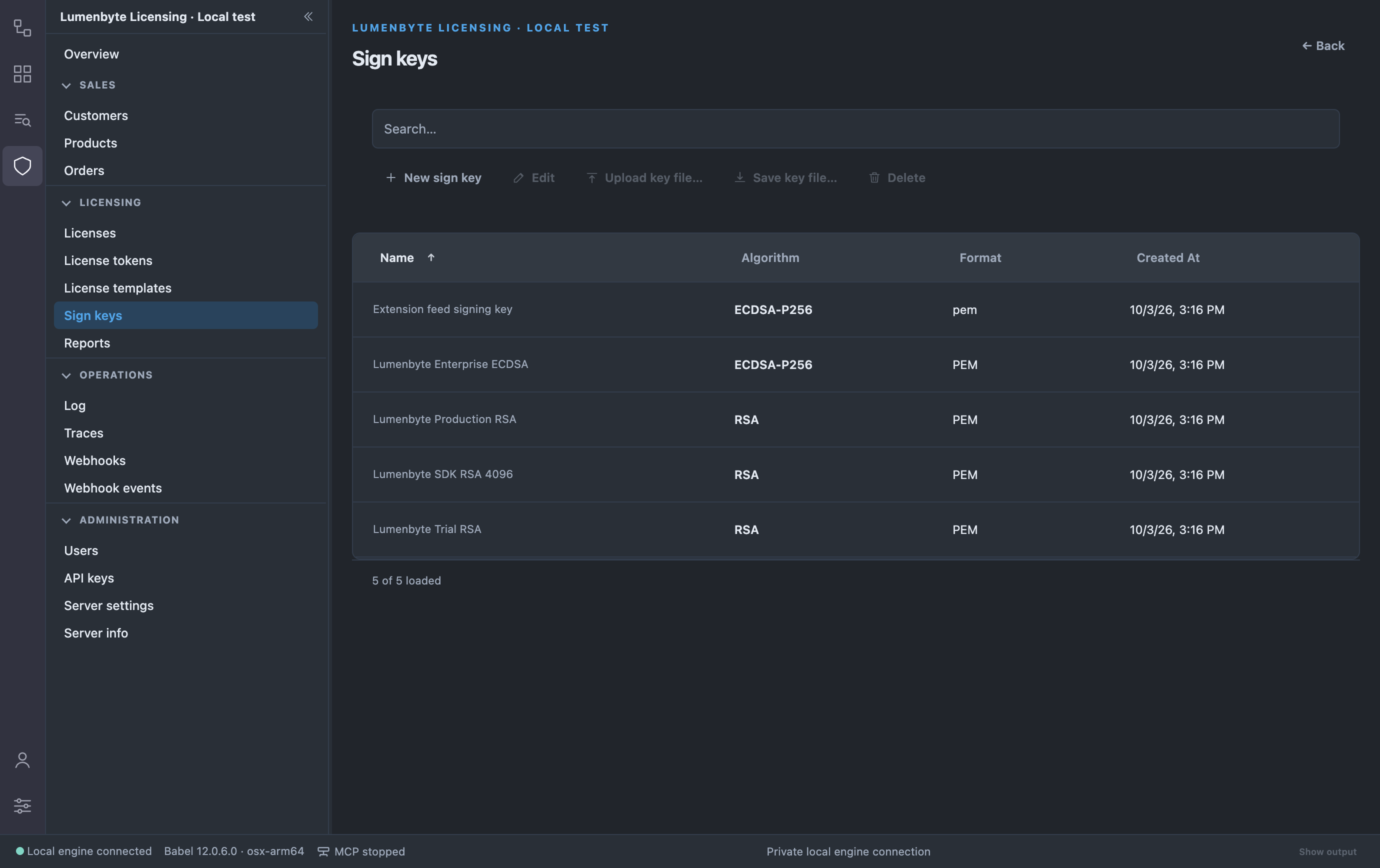The width and height of the screenshot is (1380, 868).
Task: Open the sliders settings icon
Action: tap(22, 805)
